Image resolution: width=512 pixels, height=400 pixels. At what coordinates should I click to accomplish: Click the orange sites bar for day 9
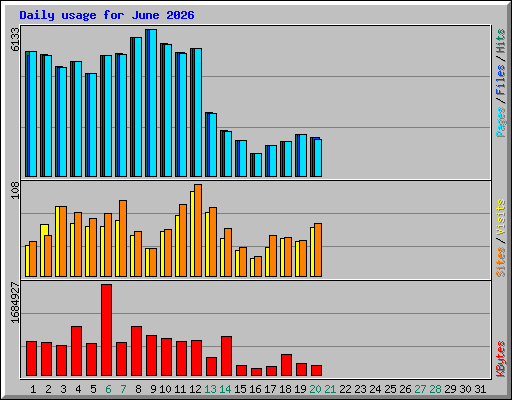click(x=153, y=263)
